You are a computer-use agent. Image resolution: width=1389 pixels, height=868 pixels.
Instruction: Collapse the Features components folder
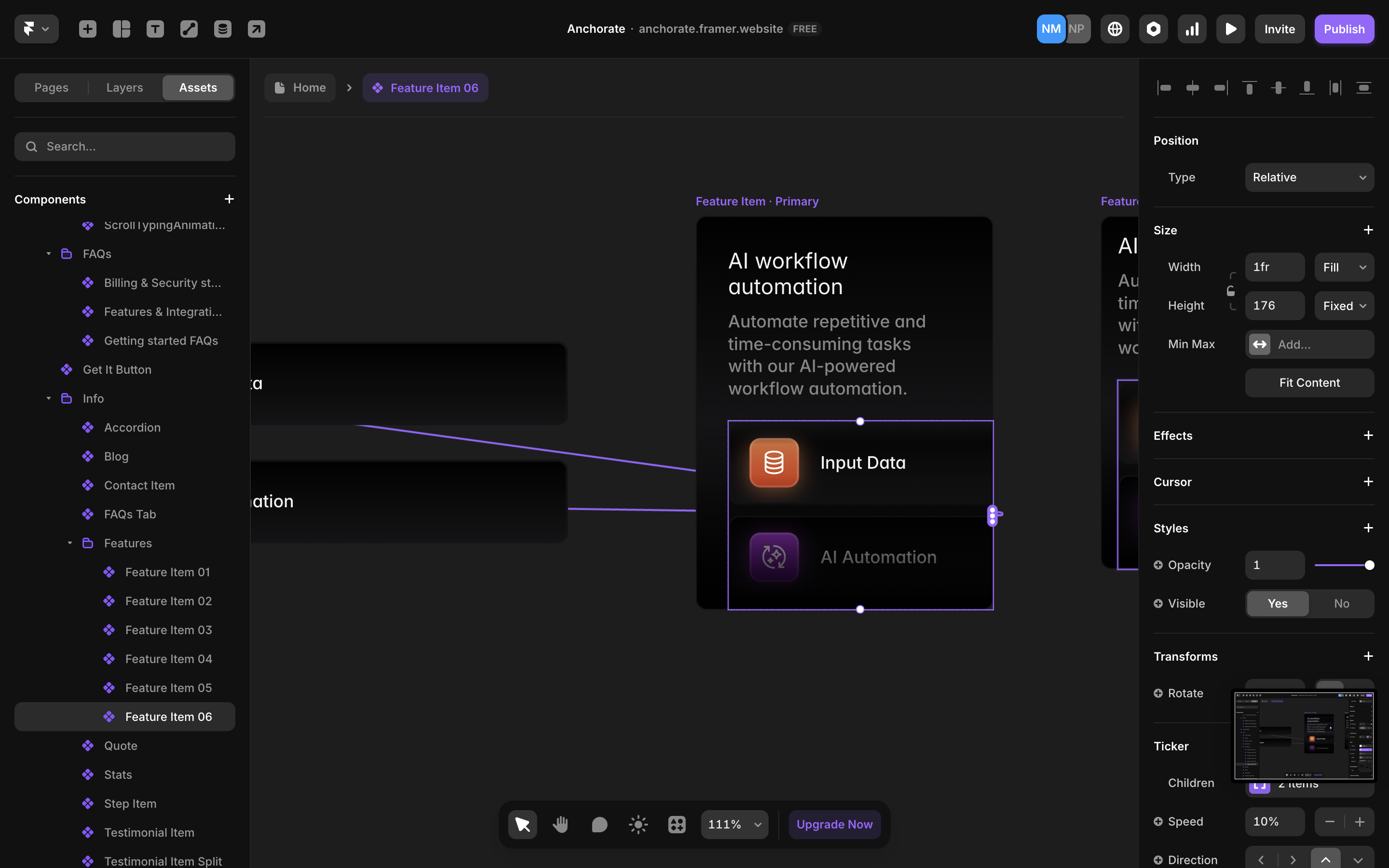70,543
